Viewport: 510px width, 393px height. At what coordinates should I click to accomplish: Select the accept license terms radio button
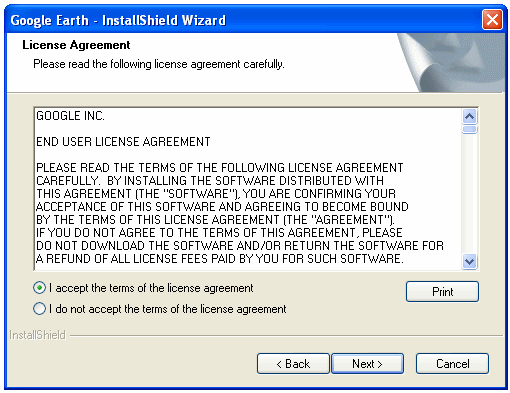coord(39,288)
